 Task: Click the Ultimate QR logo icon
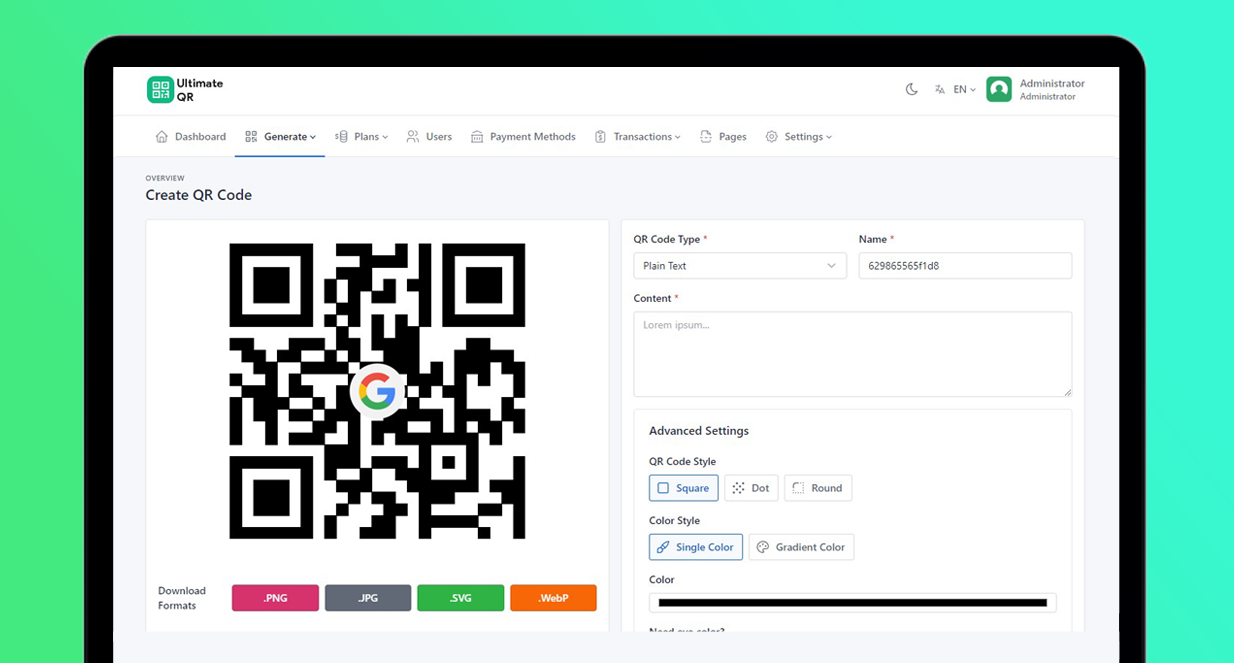coord(160,89)
